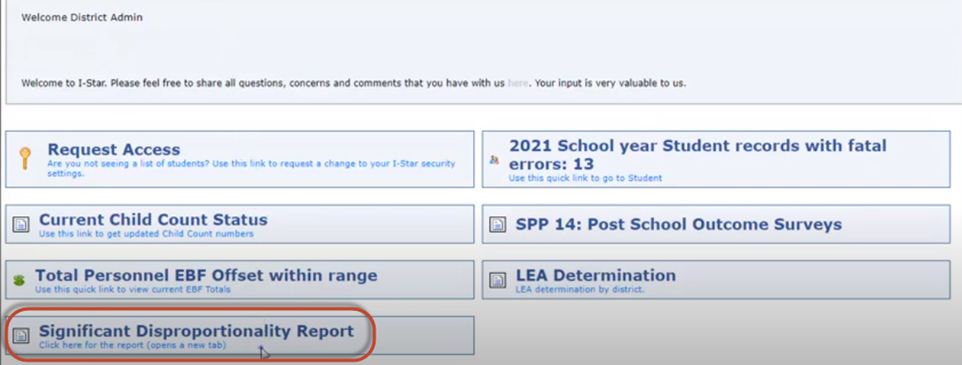Open the LEA Determination heading

(x=596, y=275)
